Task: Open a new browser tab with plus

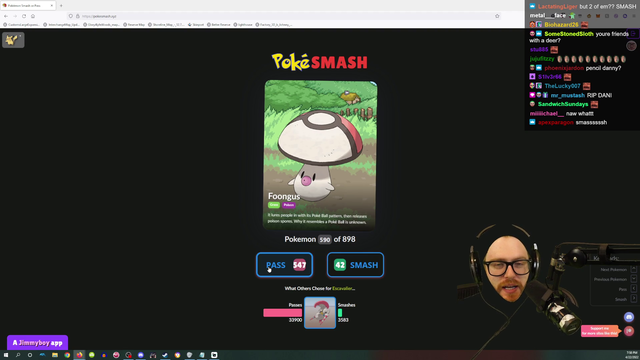Action: coord(61,6)
